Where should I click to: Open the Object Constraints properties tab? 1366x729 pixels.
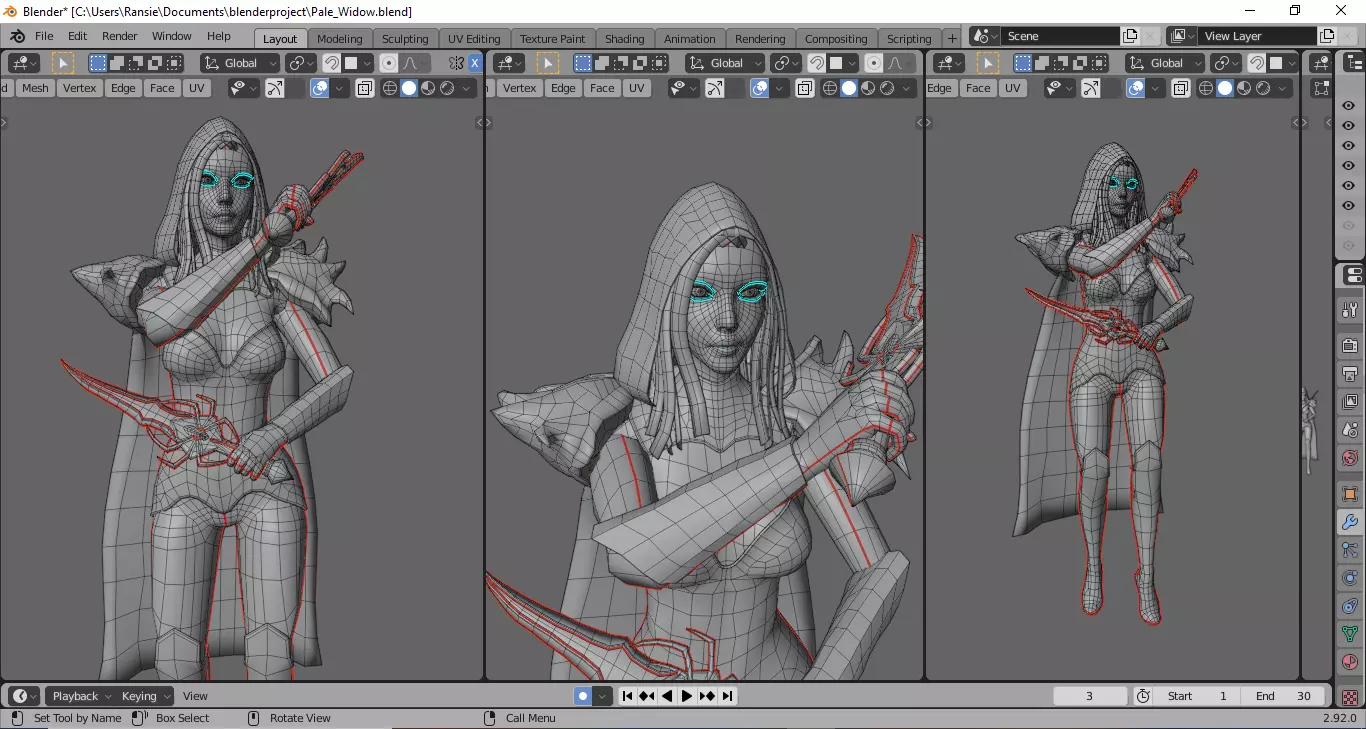coord(1350,606)
